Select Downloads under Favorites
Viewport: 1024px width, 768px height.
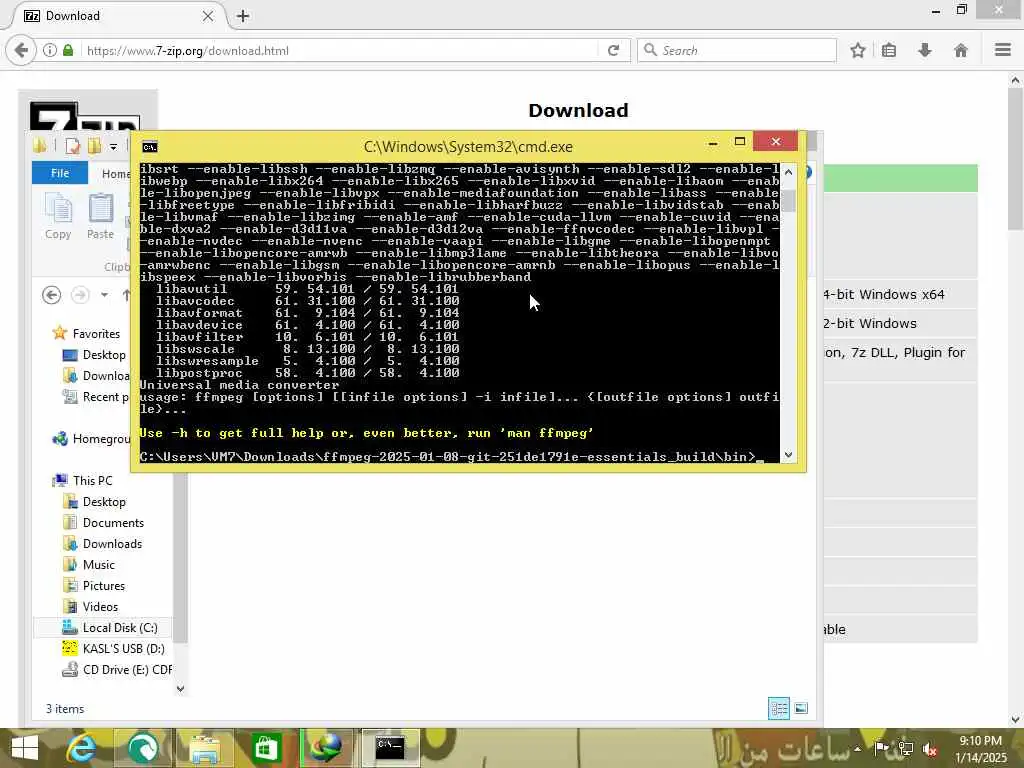95,376
